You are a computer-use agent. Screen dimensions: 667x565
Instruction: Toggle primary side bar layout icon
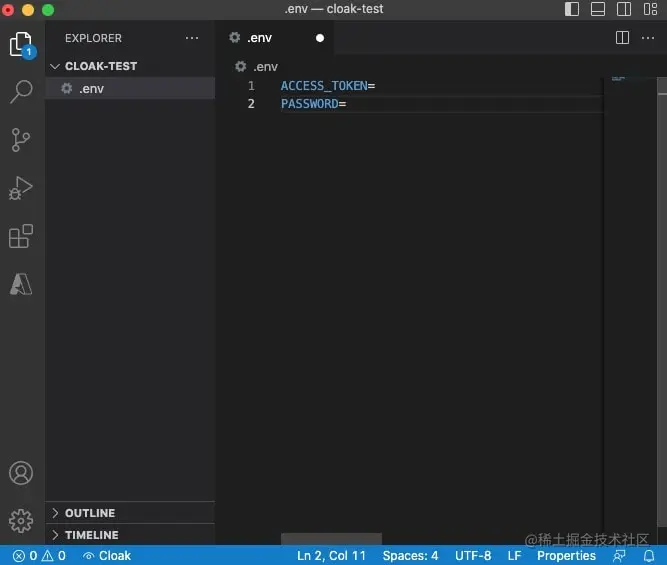572,9
